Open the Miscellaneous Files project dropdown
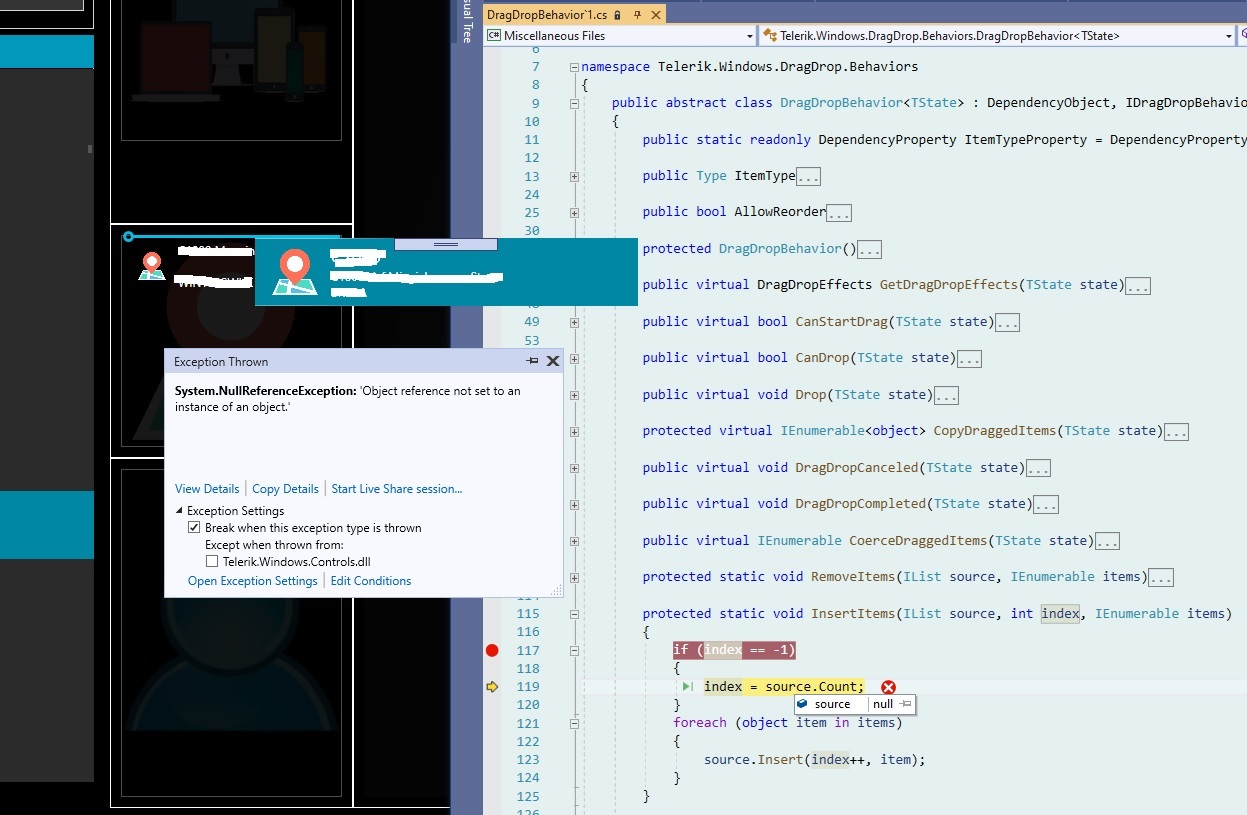 pos(750,36)
